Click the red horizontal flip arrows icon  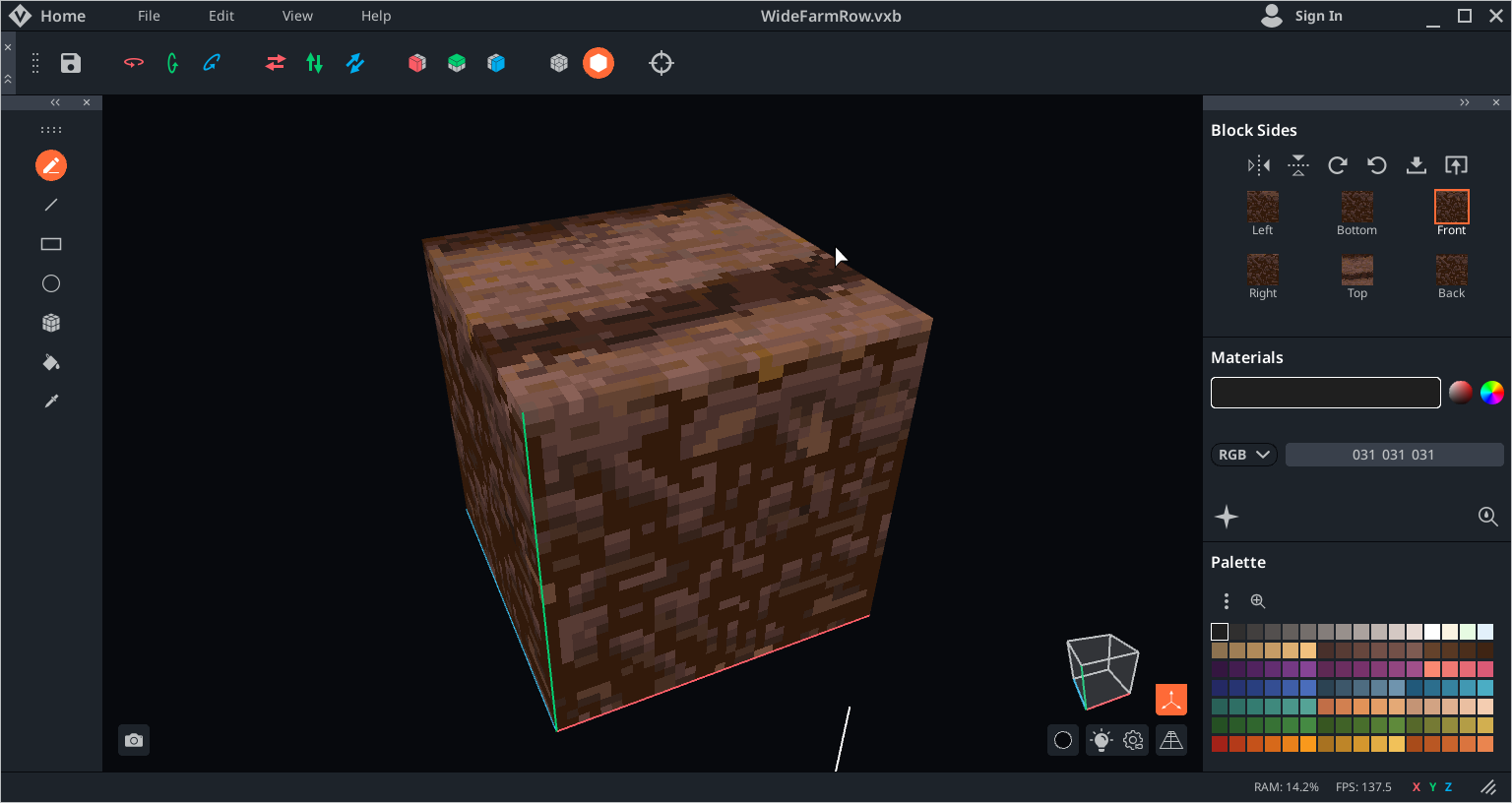click(276, 63)
